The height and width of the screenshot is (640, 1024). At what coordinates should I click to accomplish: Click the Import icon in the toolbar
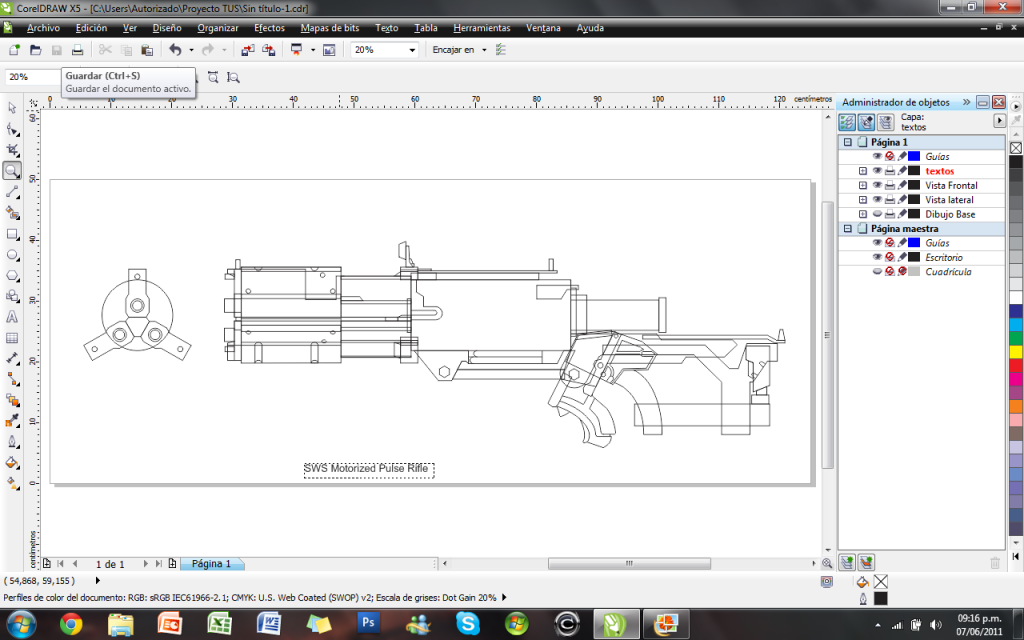248,50
